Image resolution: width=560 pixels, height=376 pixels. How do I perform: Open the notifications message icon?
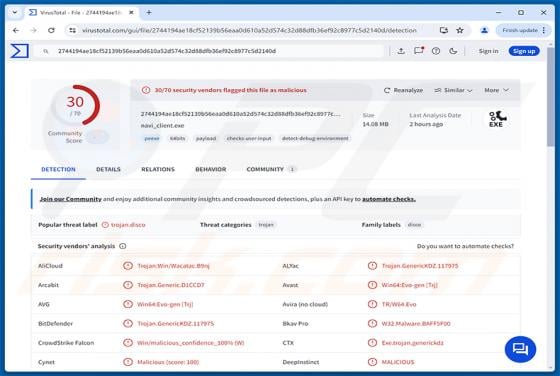[419, 51]
